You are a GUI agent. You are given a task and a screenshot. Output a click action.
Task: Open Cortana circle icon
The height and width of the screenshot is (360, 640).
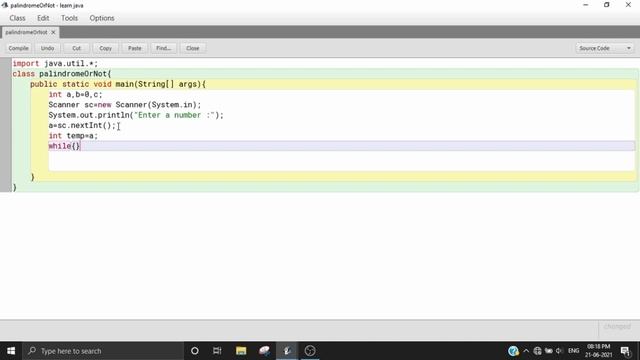tap(195, 351)
